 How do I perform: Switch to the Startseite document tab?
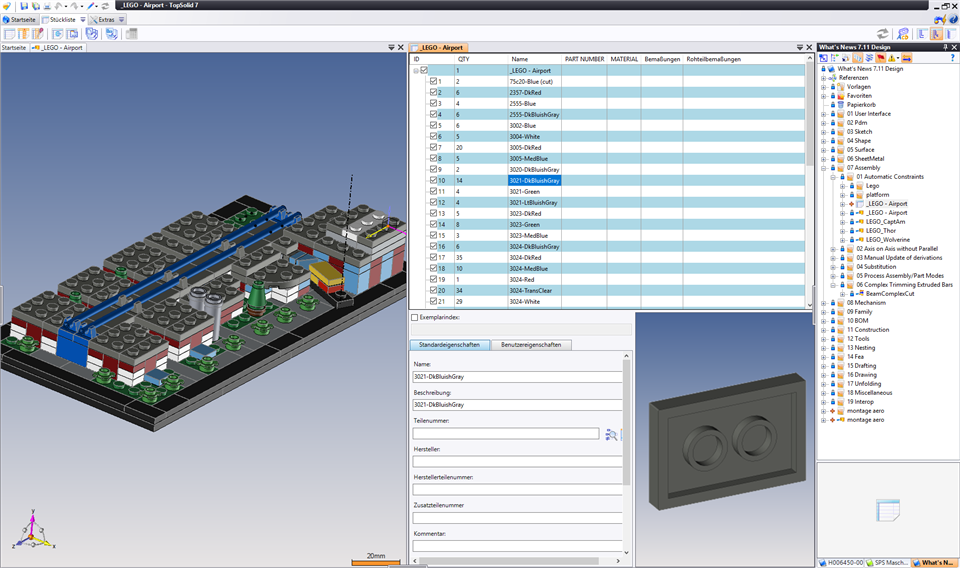14,47
